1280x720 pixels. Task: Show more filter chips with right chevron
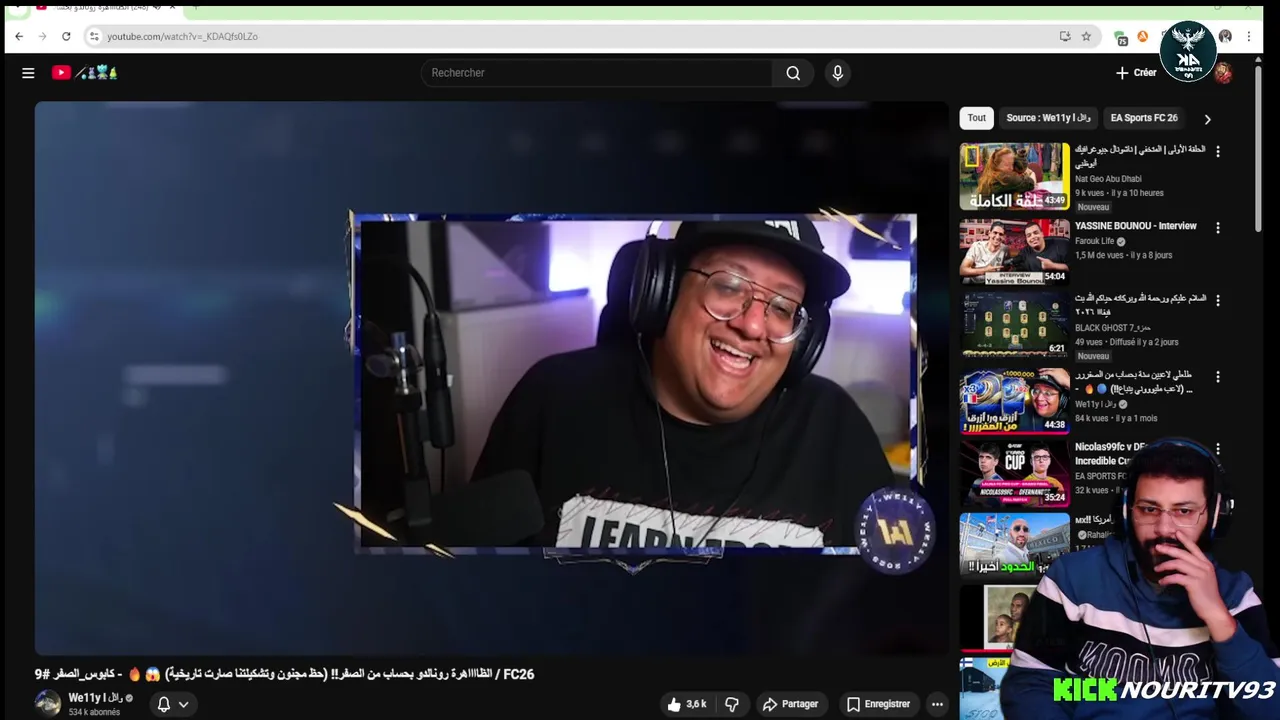click(1207, 119)
